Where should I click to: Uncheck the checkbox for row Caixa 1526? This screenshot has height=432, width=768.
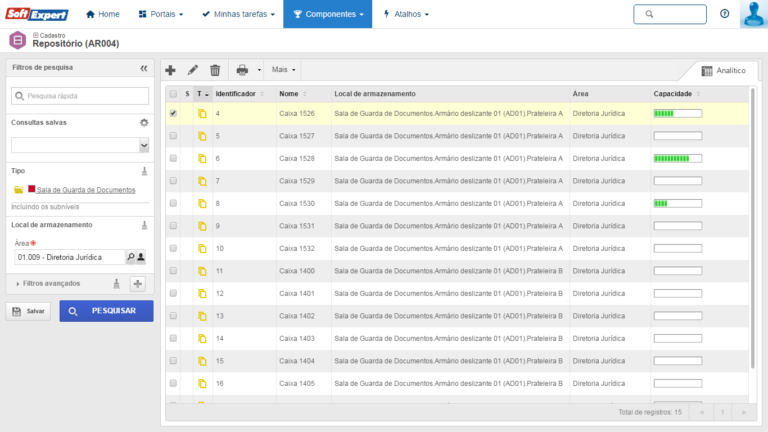pos(173,114)
